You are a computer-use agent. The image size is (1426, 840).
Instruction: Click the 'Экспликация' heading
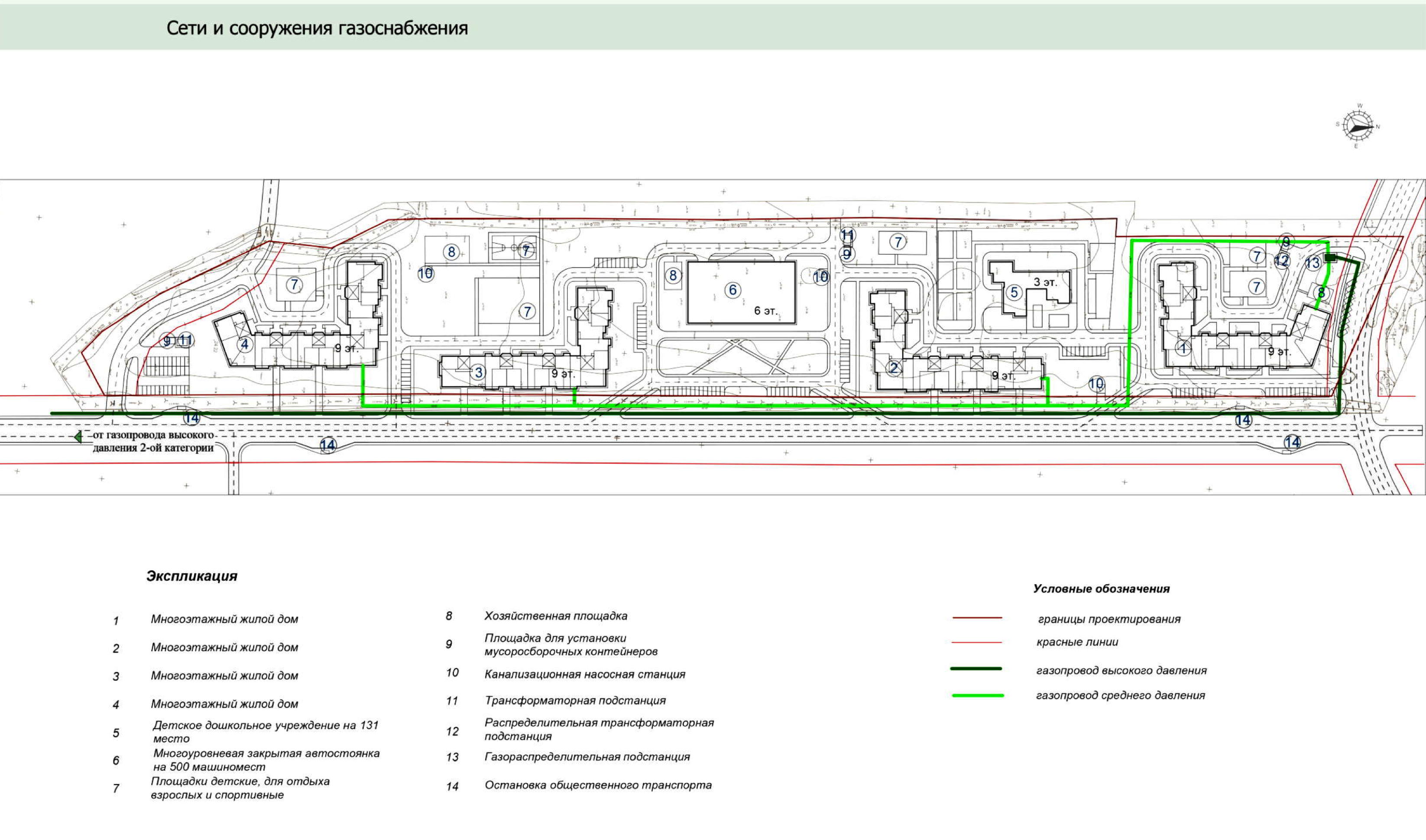click(x=192, y=576)
